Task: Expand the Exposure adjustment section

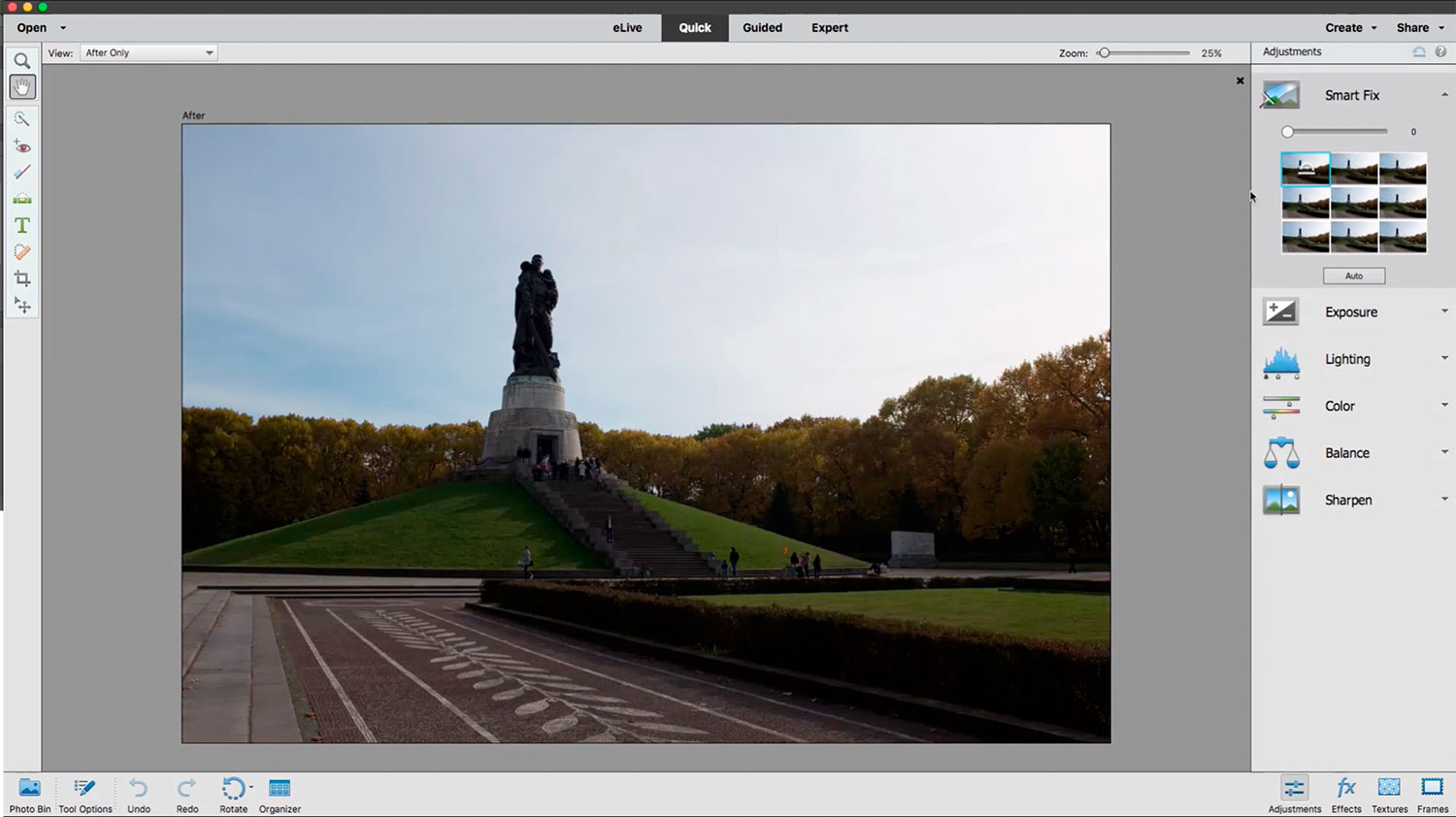Action: [1351, 312]
